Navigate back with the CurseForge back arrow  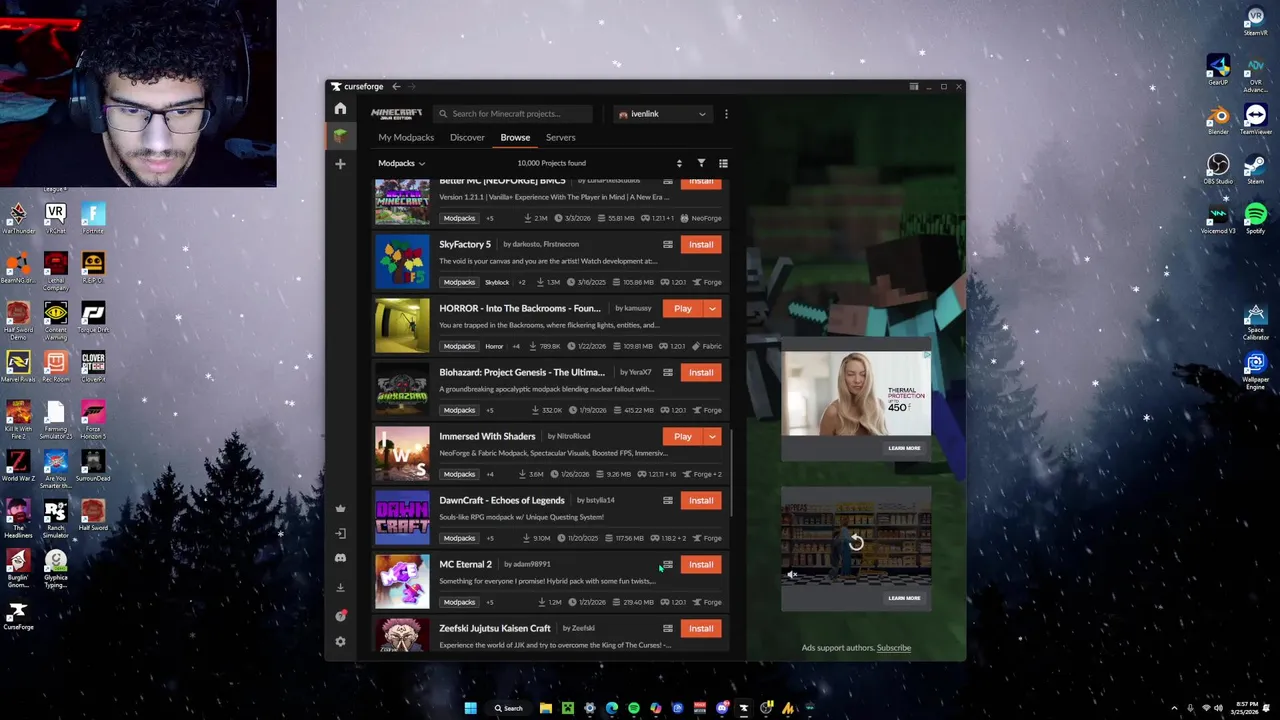pos(396,87)
